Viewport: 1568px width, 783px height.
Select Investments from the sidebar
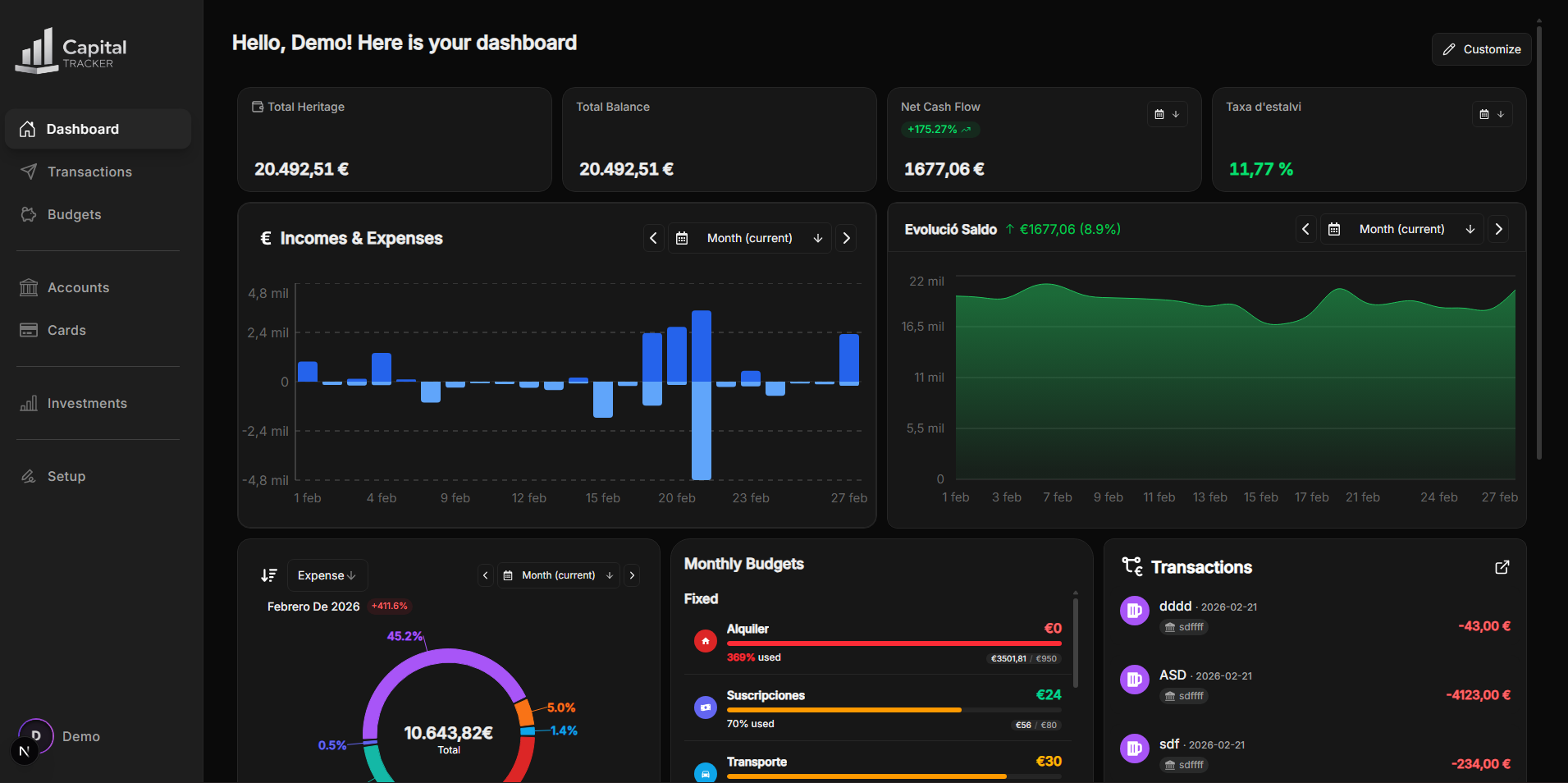point(87,403)
